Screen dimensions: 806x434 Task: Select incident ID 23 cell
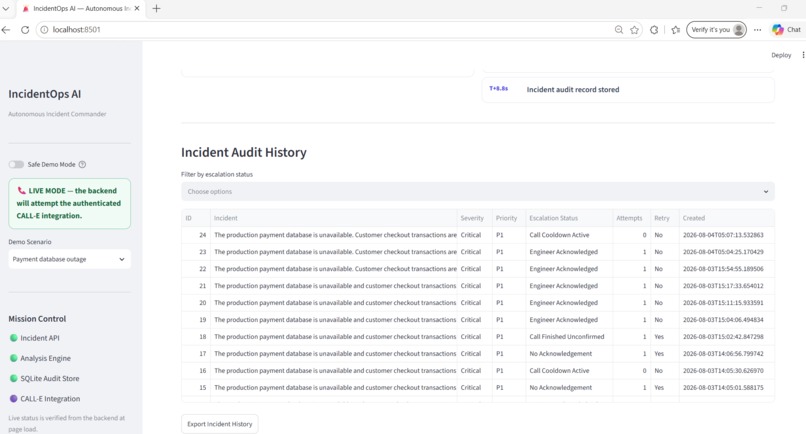[x=196, y=252]
